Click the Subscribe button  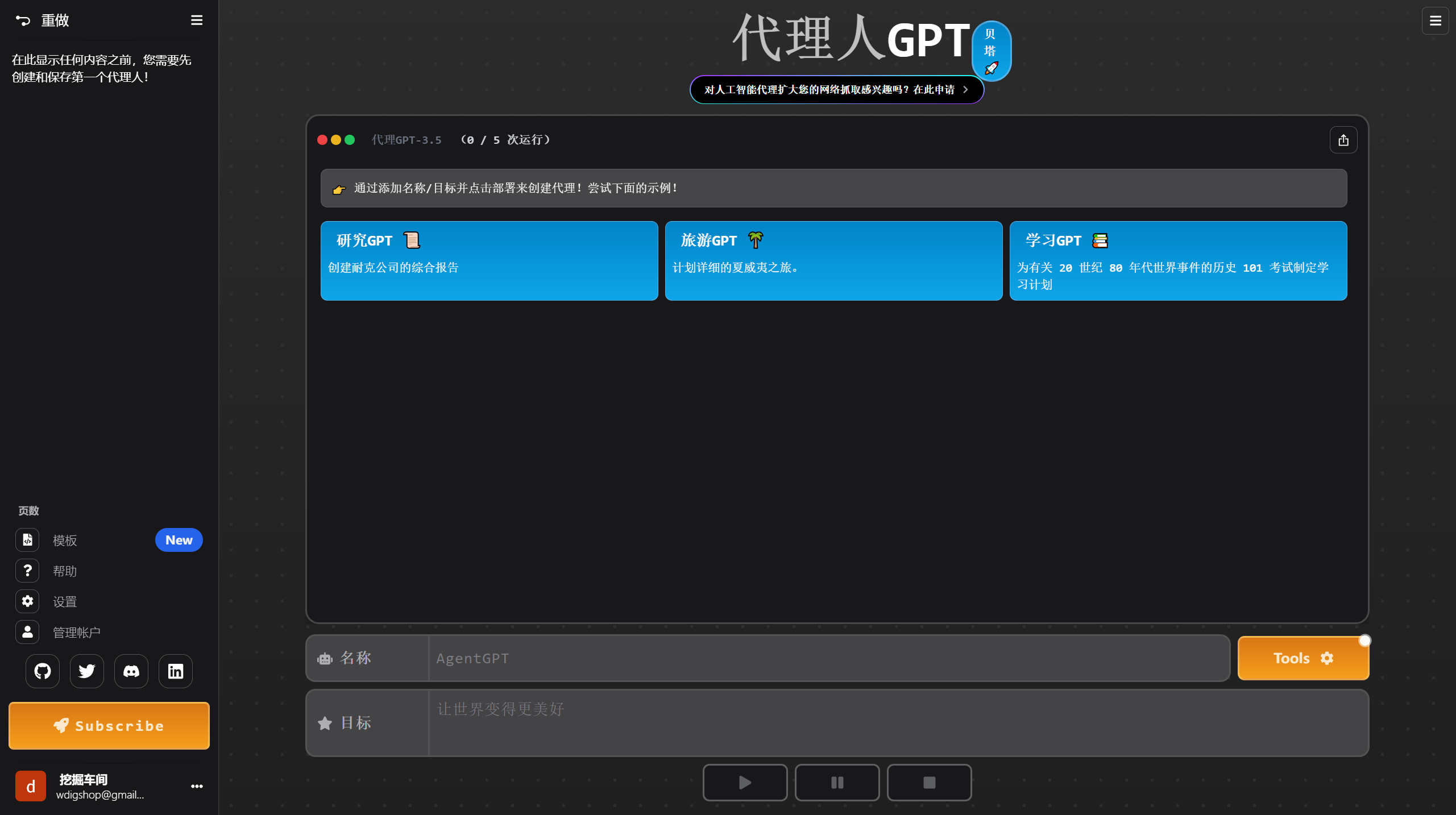click(x=109, y=726)
